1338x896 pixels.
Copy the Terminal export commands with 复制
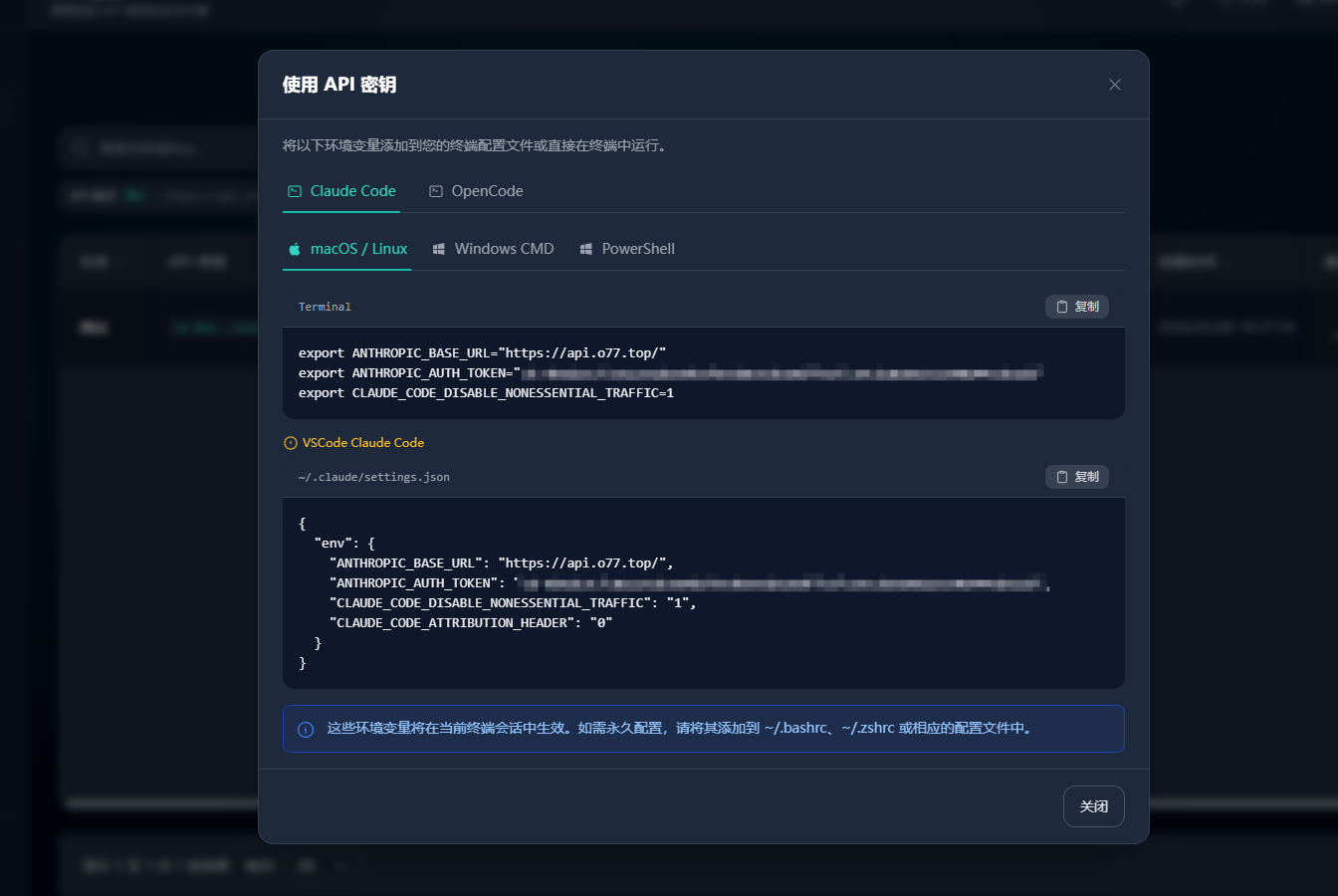(1077, 307)
